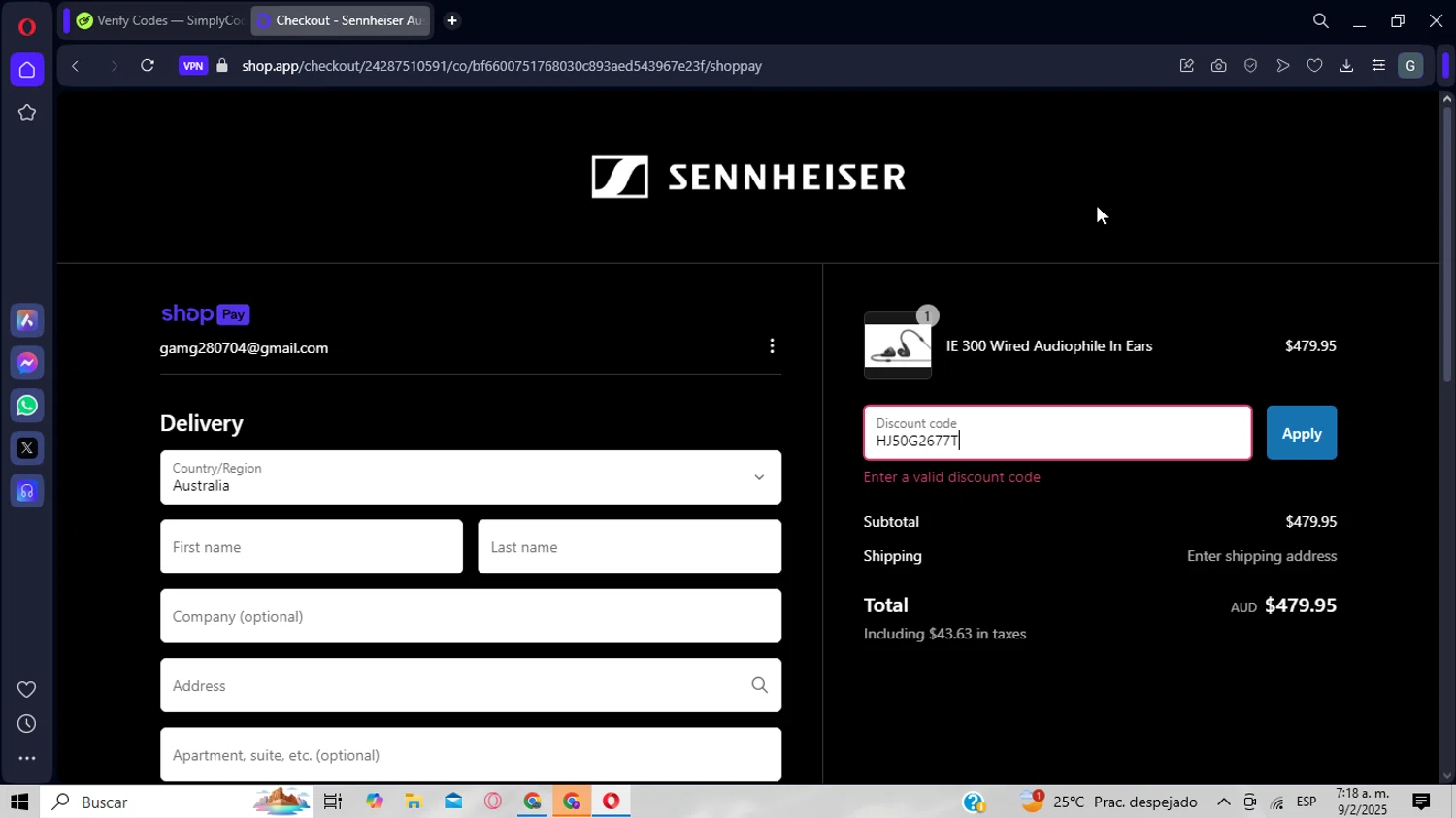Screen dimensions: 1456x818
Task: Open the downloads panel
Action: click(1346, 66)
